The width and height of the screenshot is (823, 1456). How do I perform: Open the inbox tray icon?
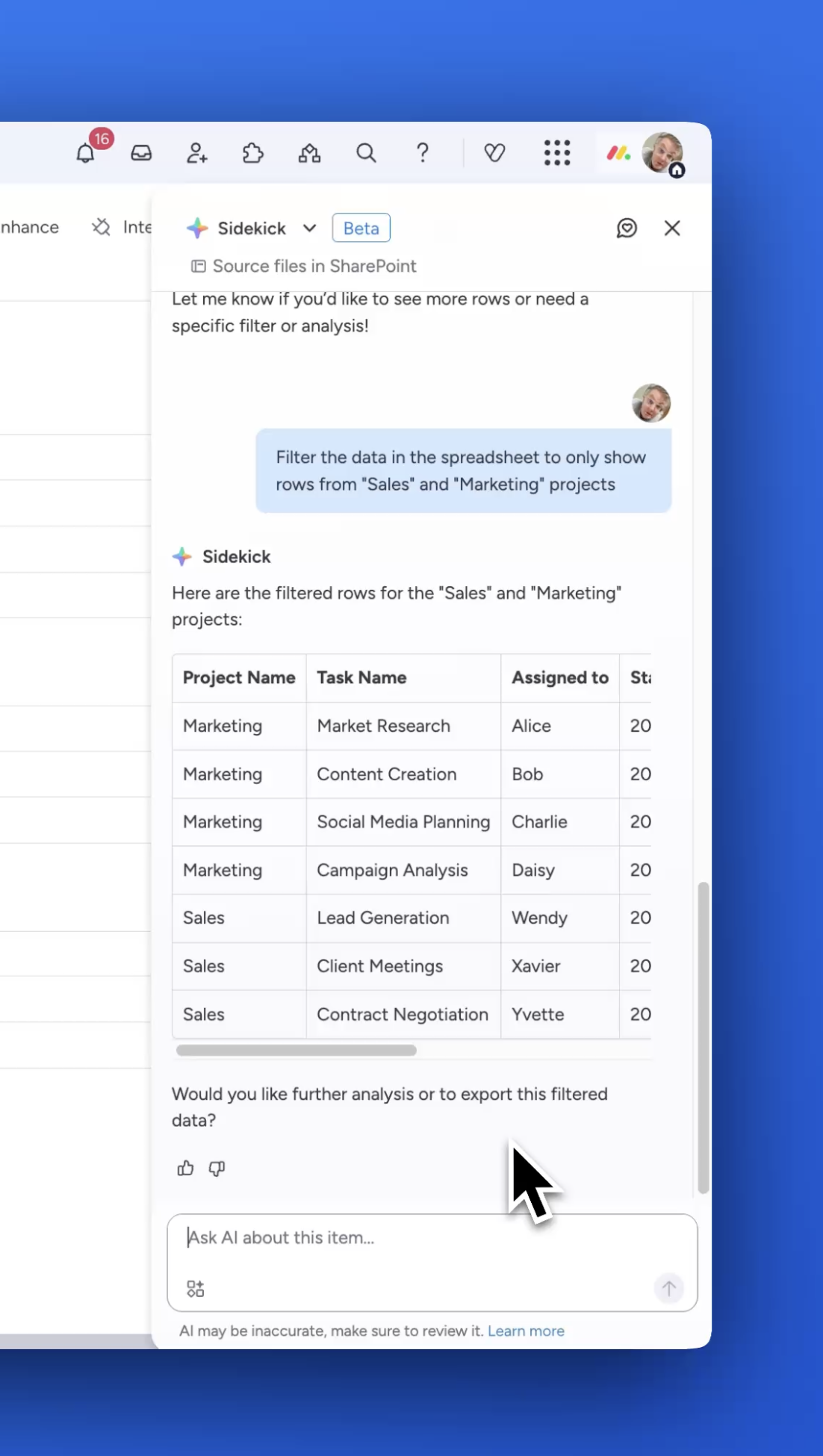141,153
